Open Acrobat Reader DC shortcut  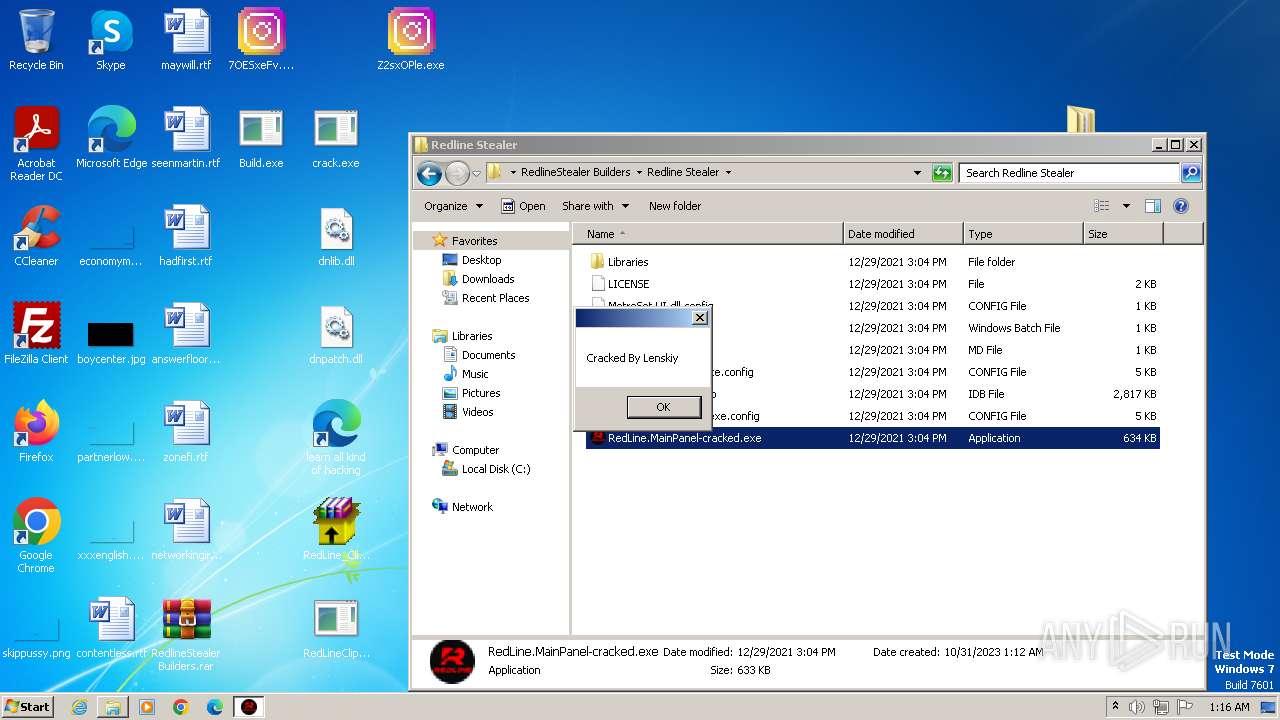pyautogui.click(x=36, y=144)
